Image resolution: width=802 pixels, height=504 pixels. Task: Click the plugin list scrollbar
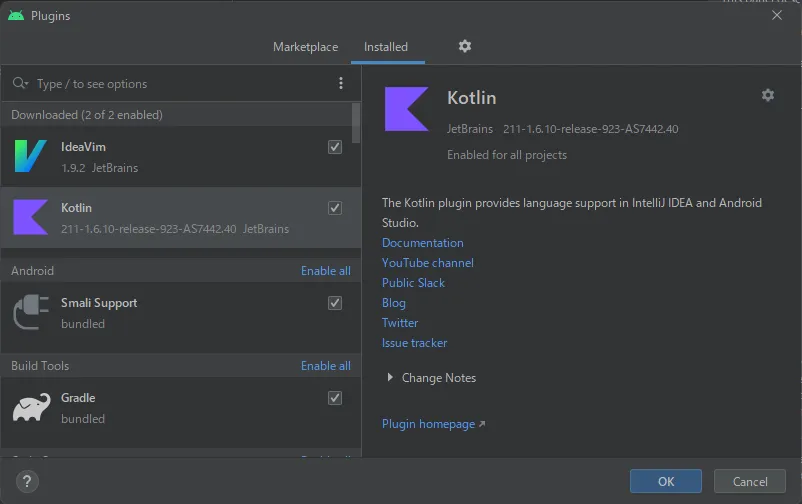pos(356,125)
